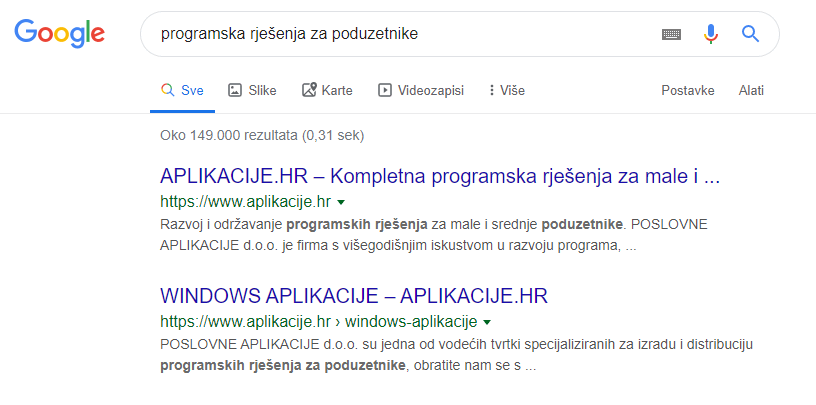
Task: Click the https://www.aplikacije.hr URL of the first result
Action: point(246,201)
